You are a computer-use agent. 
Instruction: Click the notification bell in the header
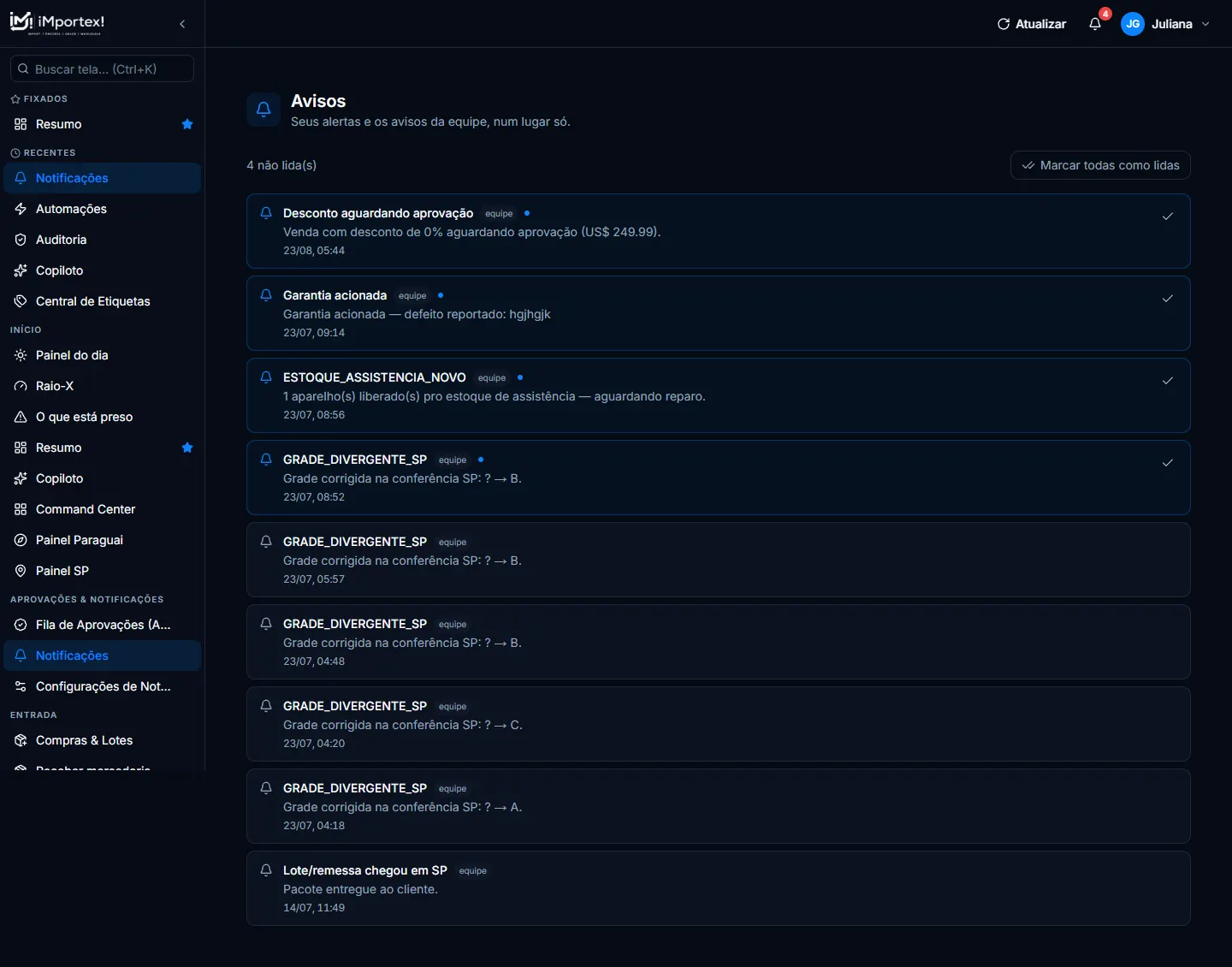pos(1095,24)
